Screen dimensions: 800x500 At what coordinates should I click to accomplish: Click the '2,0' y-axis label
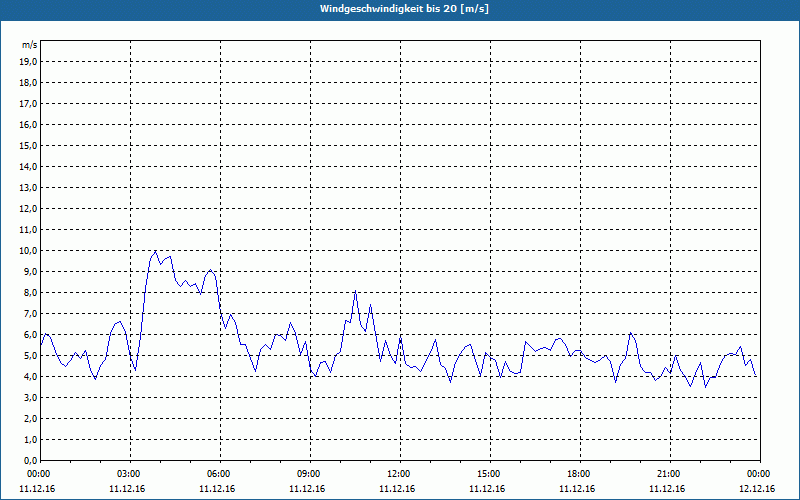pos(30,418)
